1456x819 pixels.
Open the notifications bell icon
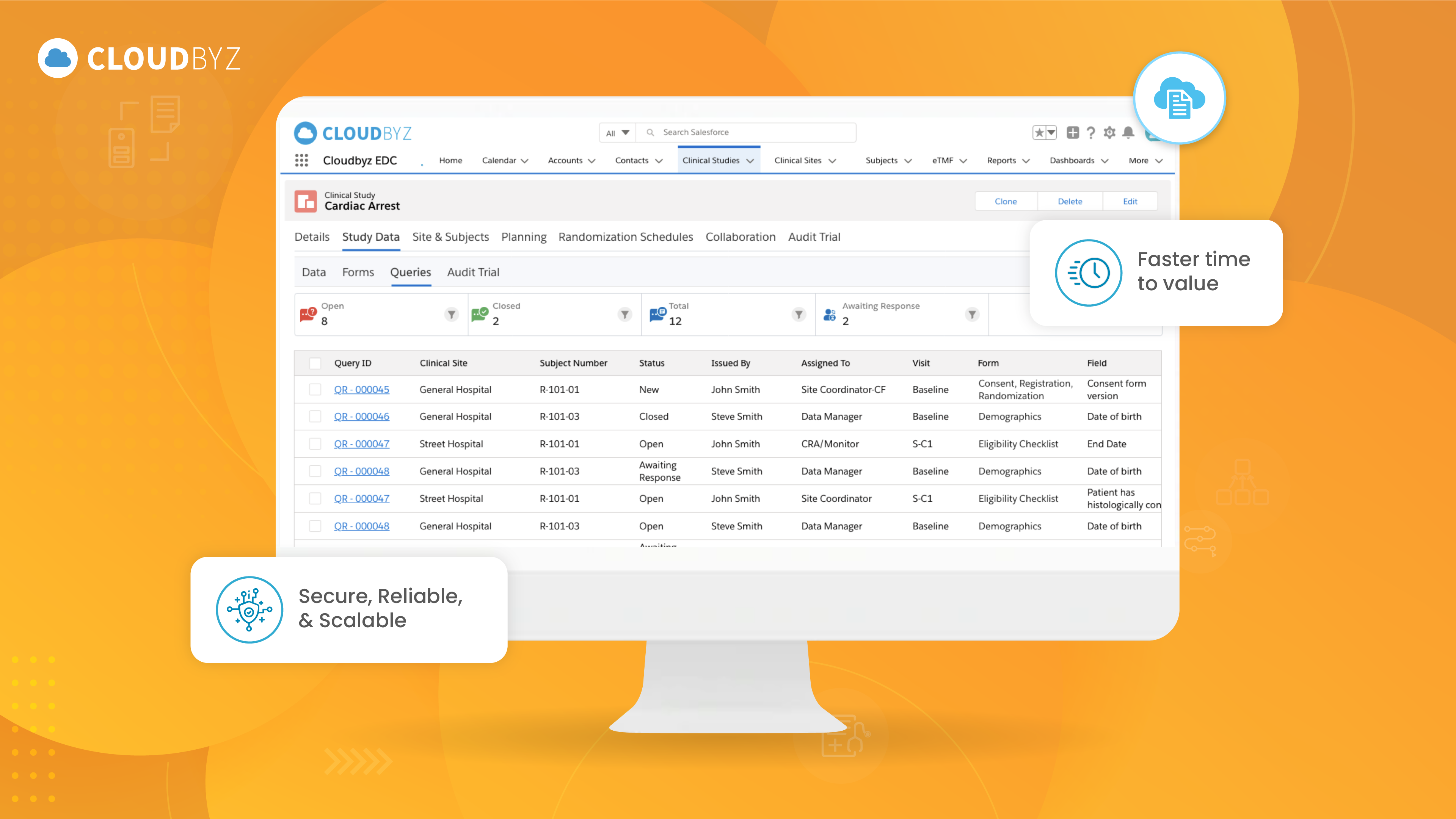(1128, 133)
